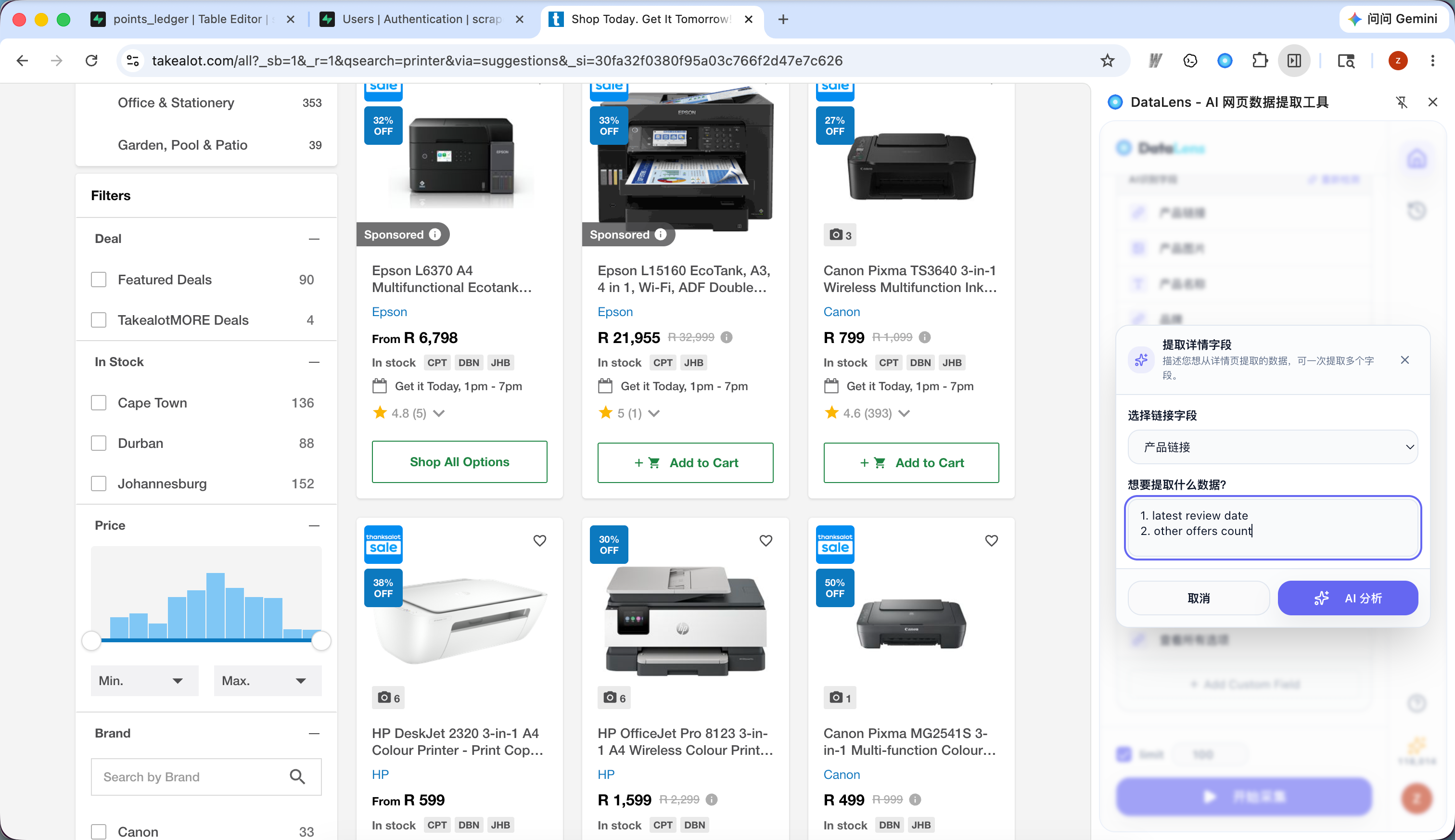Collapse the Brand filter section

pyautogui.click(x=314, y=733)
